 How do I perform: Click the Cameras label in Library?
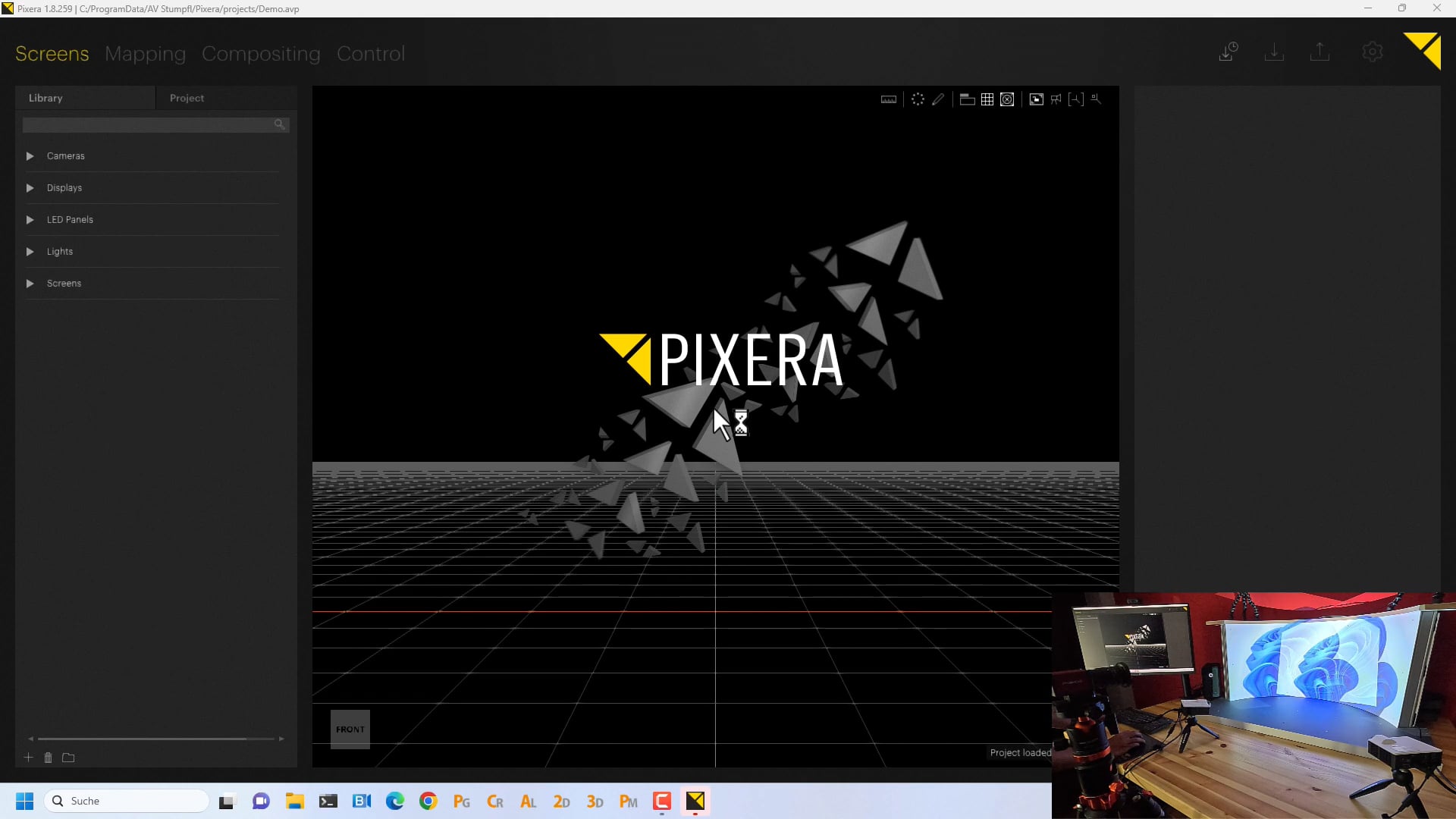pos(66,156)
